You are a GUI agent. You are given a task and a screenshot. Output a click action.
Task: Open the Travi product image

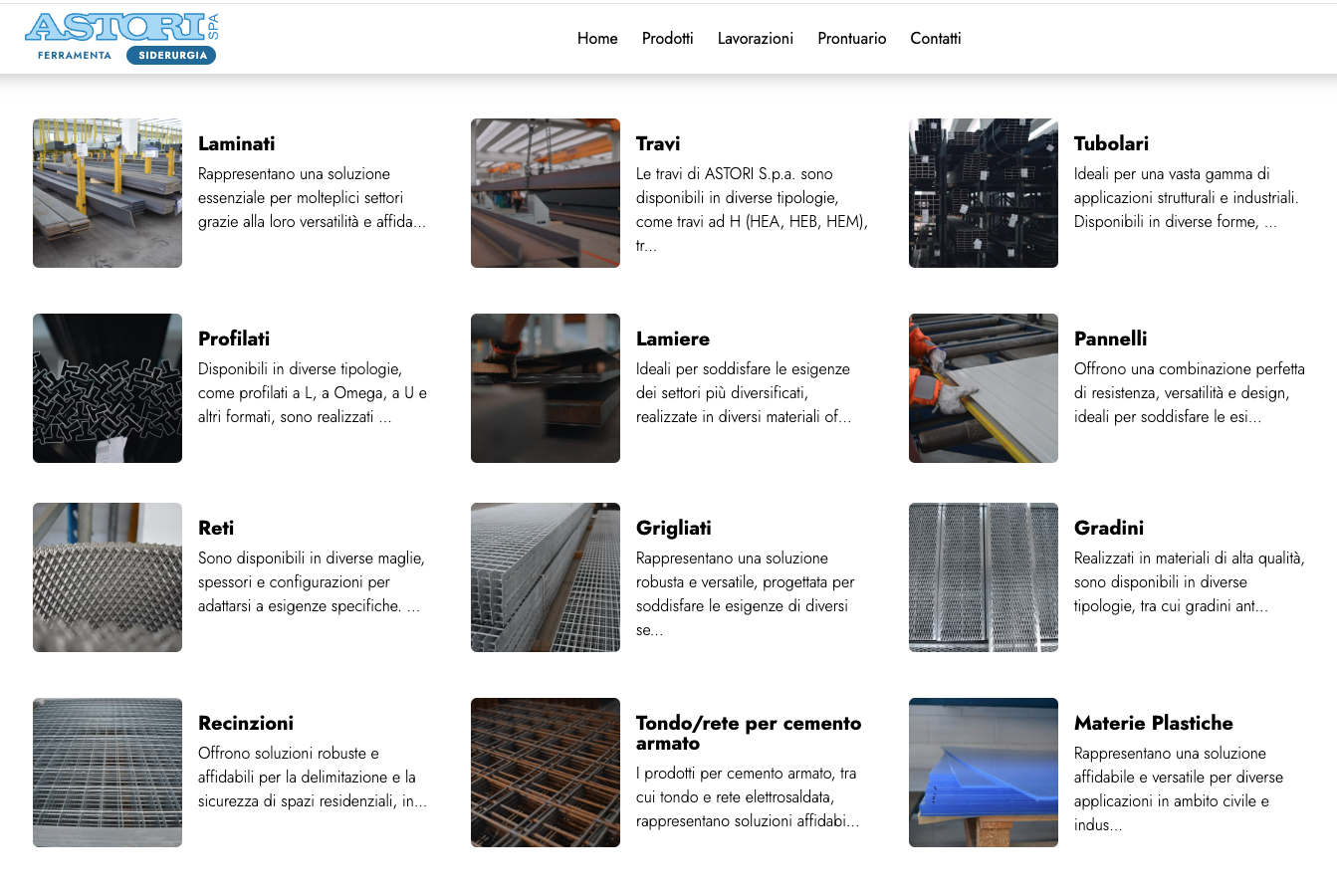(x=546, y=193)
